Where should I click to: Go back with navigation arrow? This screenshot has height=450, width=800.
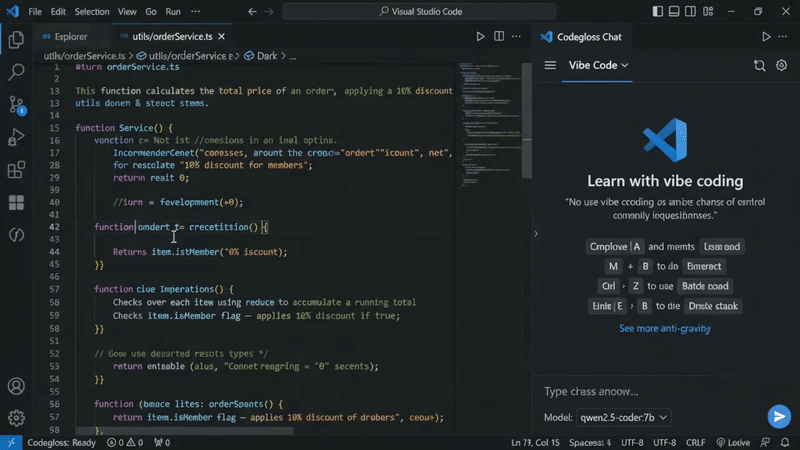click(x=252, y=11)
